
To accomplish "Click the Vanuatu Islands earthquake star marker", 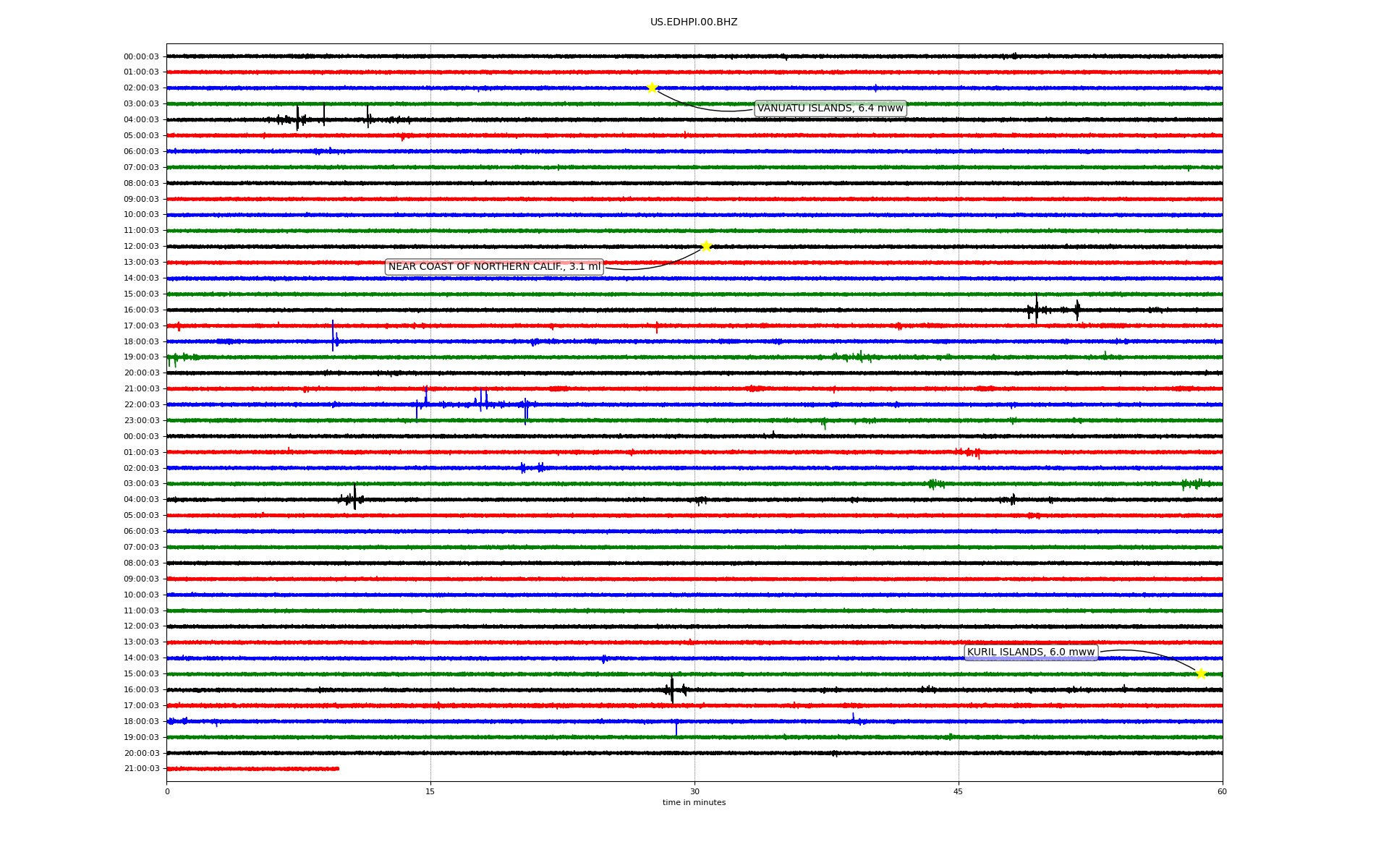I will coord(652,88).
